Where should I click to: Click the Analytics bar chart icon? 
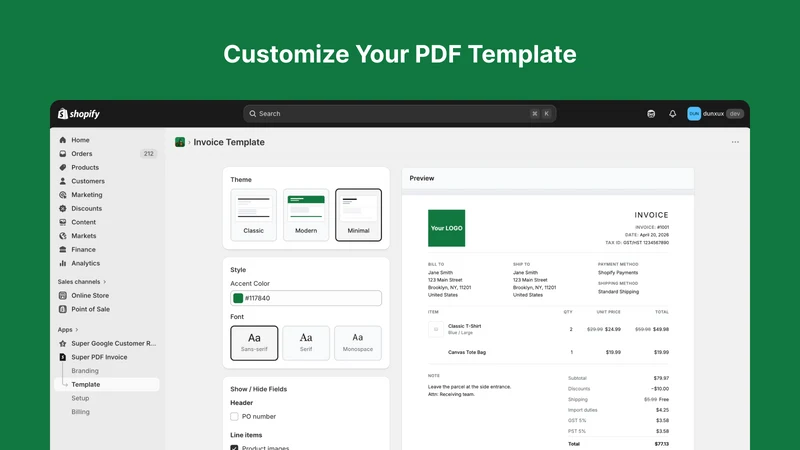coord(63,263)
